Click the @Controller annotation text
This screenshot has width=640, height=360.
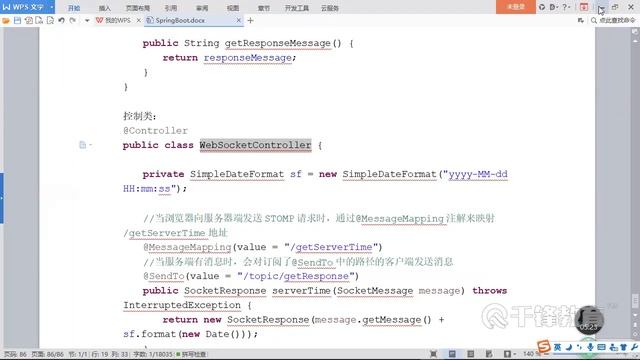pyautogui.click(x=155, y=131)
